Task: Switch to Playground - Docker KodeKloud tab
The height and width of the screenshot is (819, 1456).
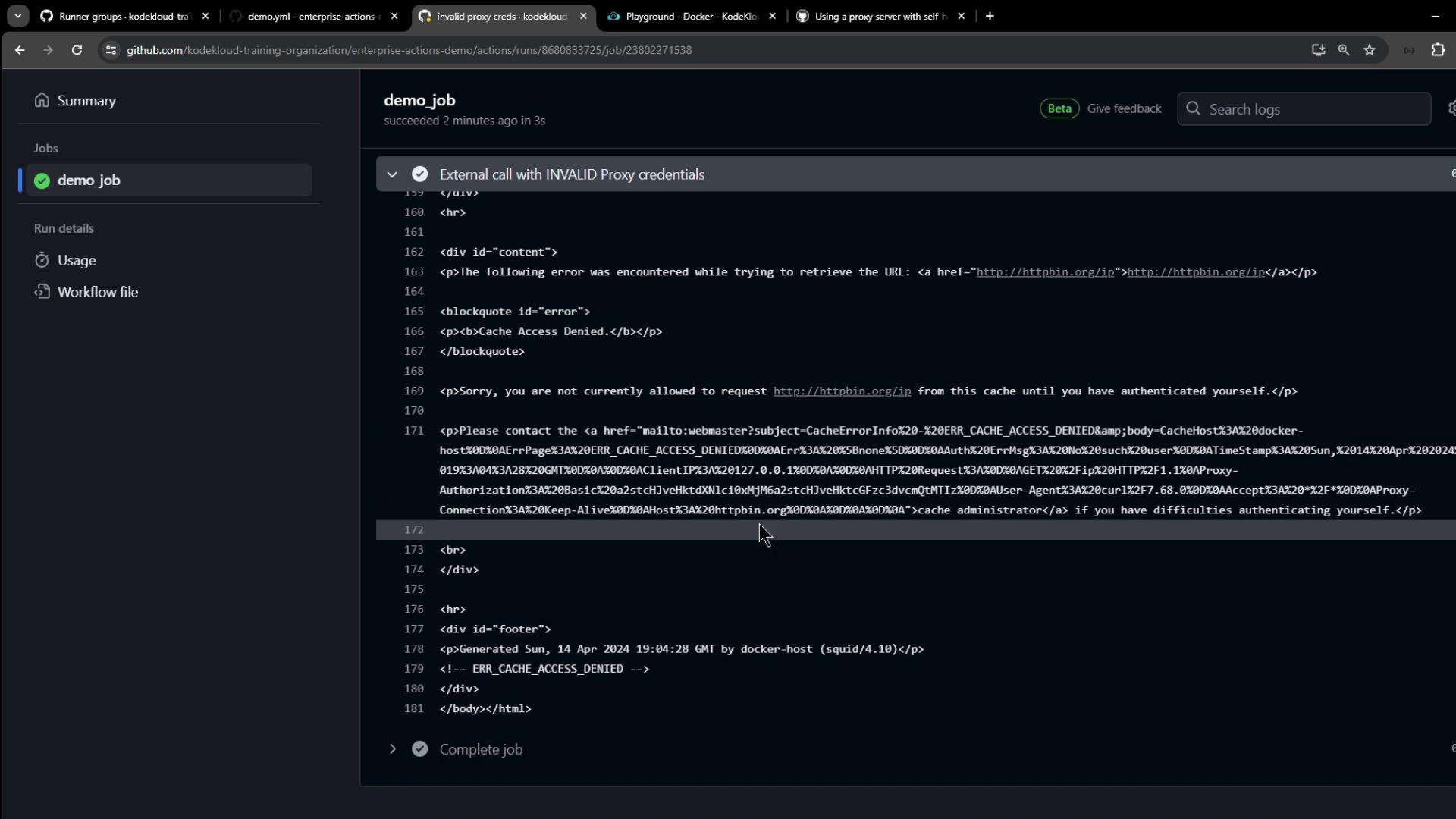Action: pos(690,16)
